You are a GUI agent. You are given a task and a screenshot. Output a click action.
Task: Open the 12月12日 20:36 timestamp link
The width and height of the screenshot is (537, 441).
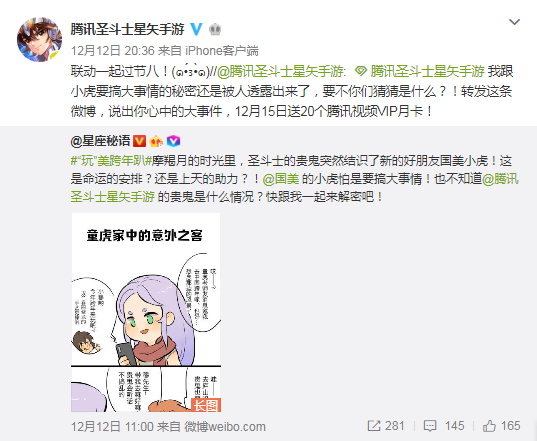click(113, 51)
